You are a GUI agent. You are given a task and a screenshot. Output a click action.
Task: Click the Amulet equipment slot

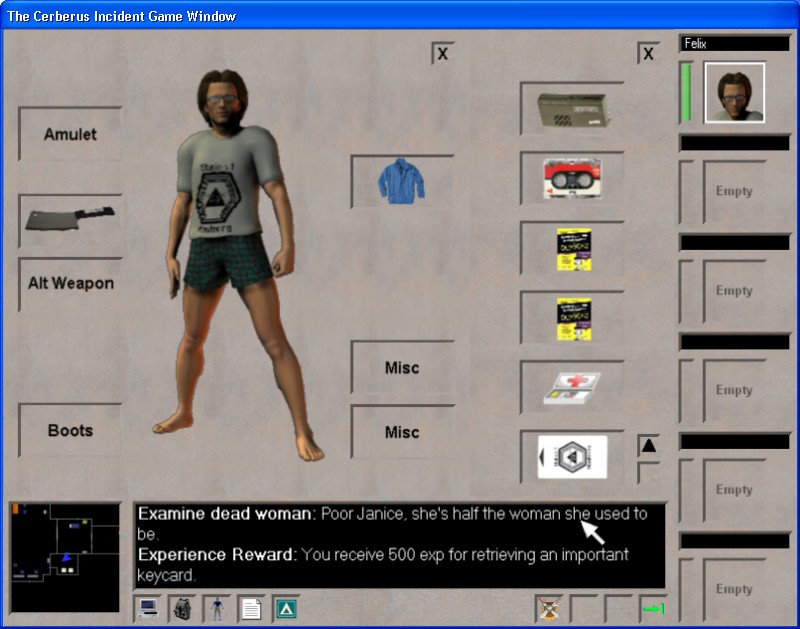(x=70, y=134)
